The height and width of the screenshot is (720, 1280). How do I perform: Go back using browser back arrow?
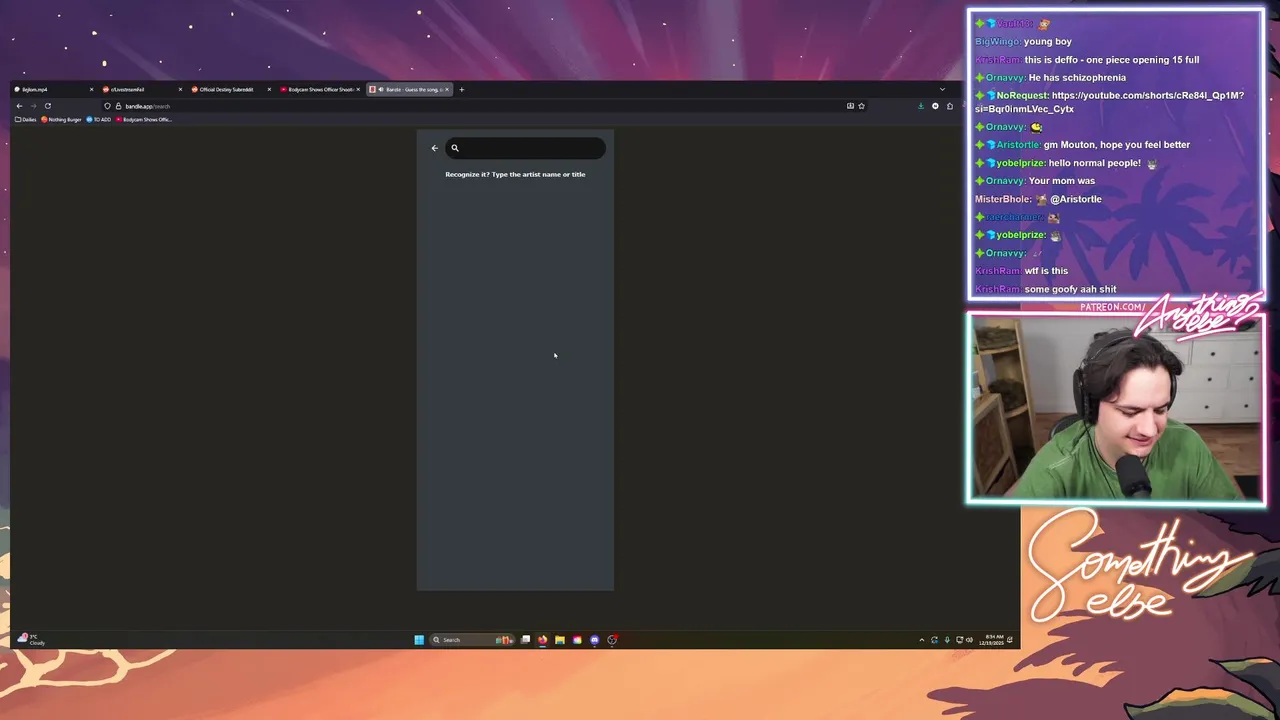19,106
